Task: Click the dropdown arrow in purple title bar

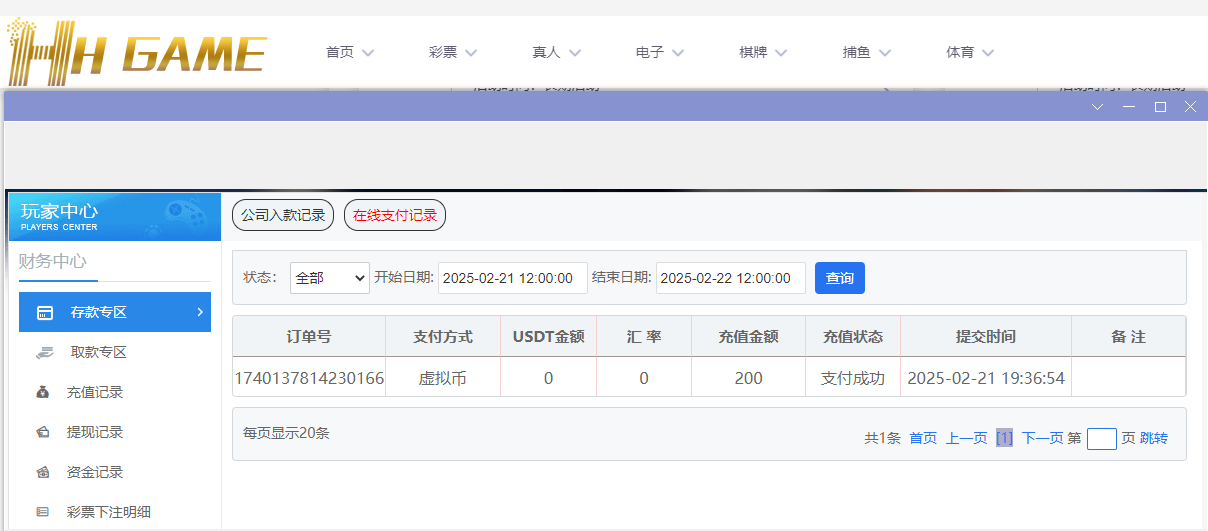Action: (x=1097, y=107)
